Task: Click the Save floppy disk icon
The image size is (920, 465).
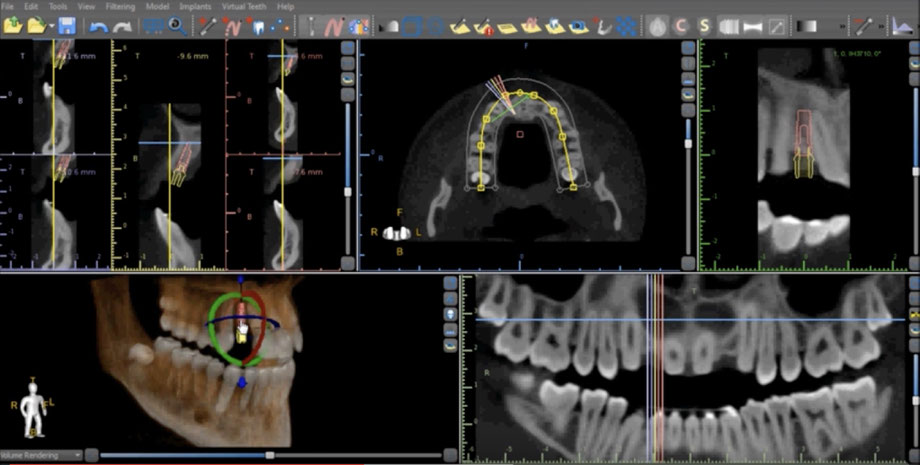Action: click(x=67, y=25)
